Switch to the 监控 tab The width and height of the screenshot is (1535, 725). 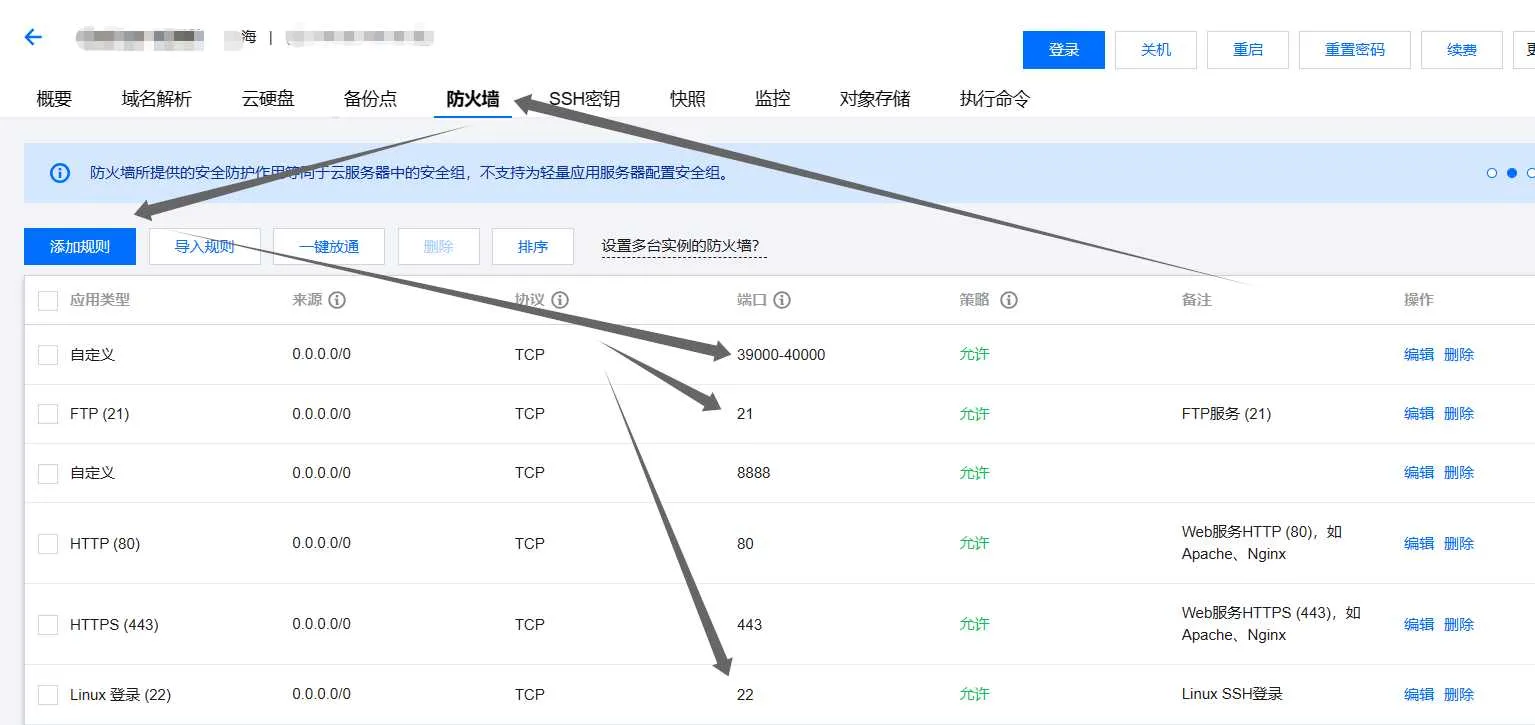(773, 99)
